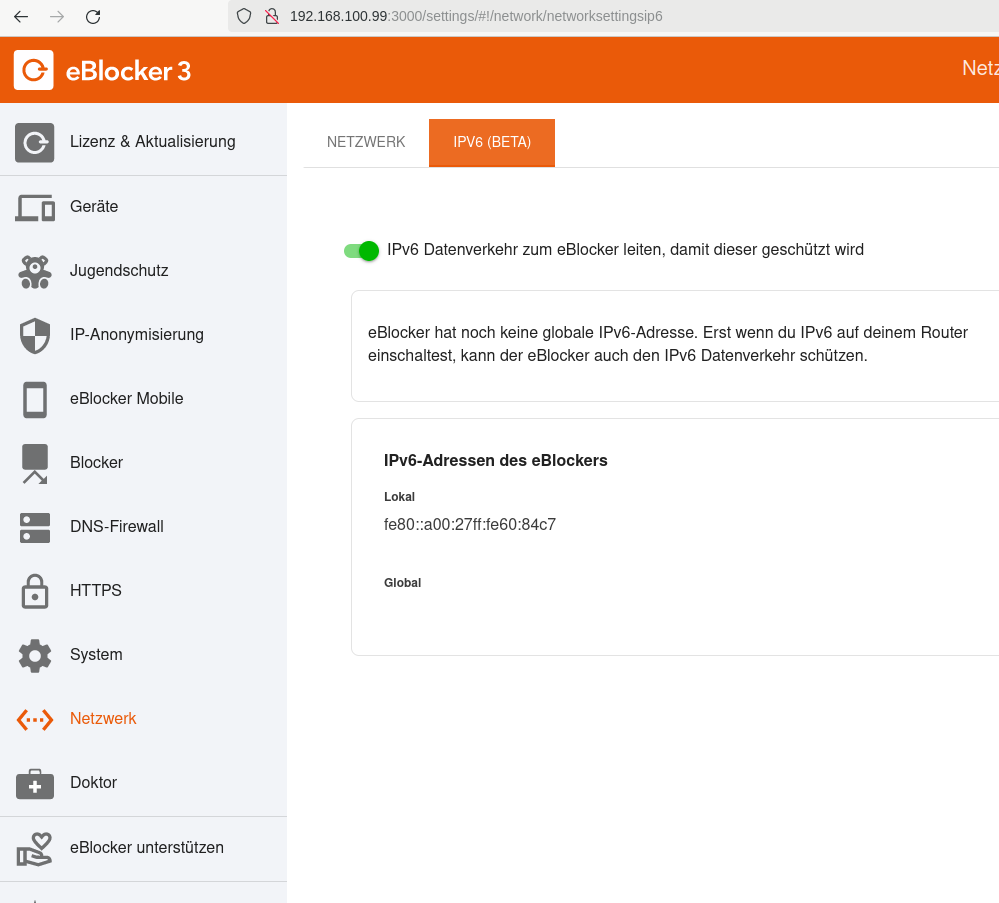Open IP-Anonymisierung shield icon
Image resolution: width=999 pixels, height=903 pixels.
pos(34,335)
